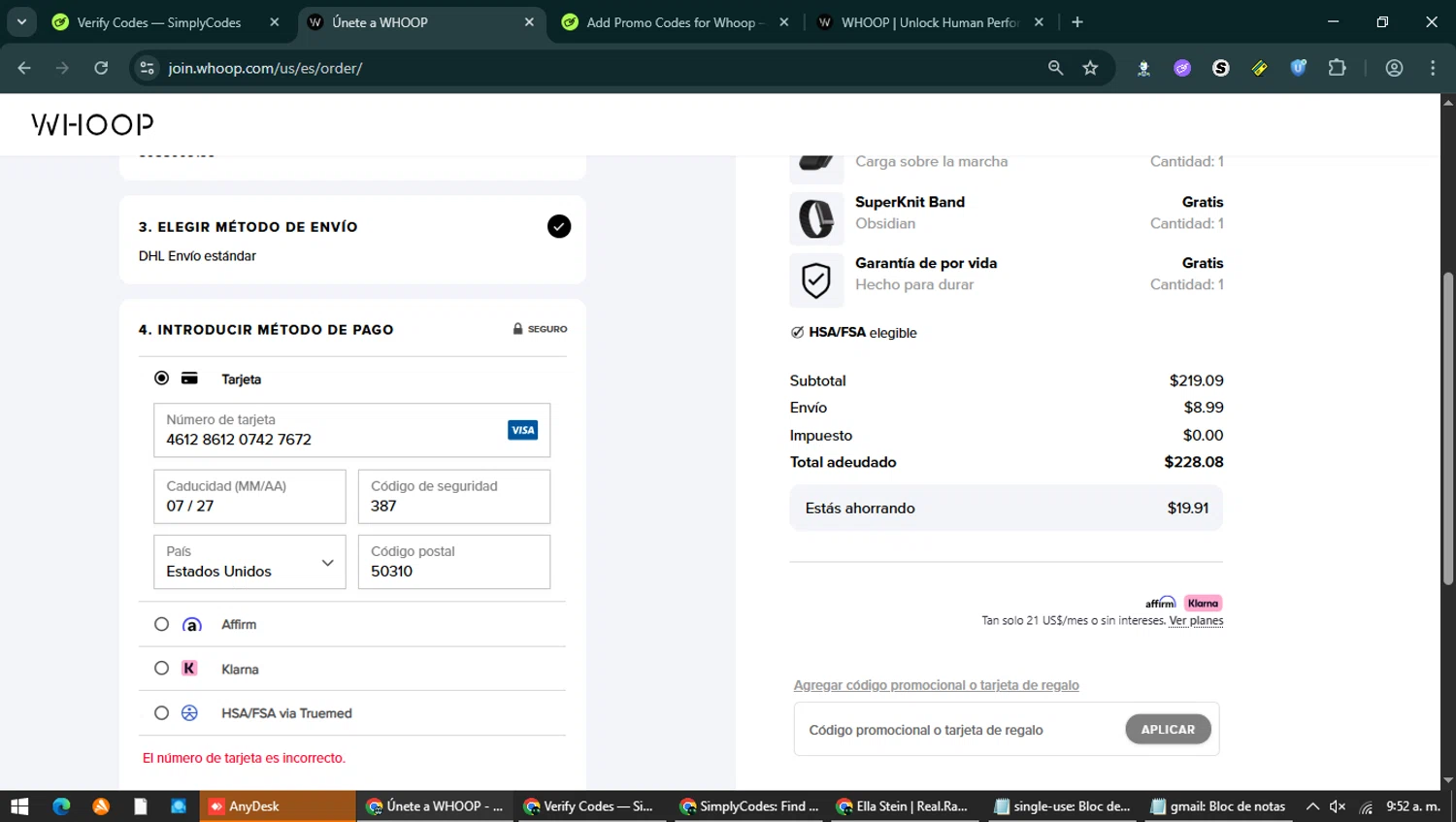Click the card error message 'El número de tarjeta es incorrecto.'

(244, 758)
